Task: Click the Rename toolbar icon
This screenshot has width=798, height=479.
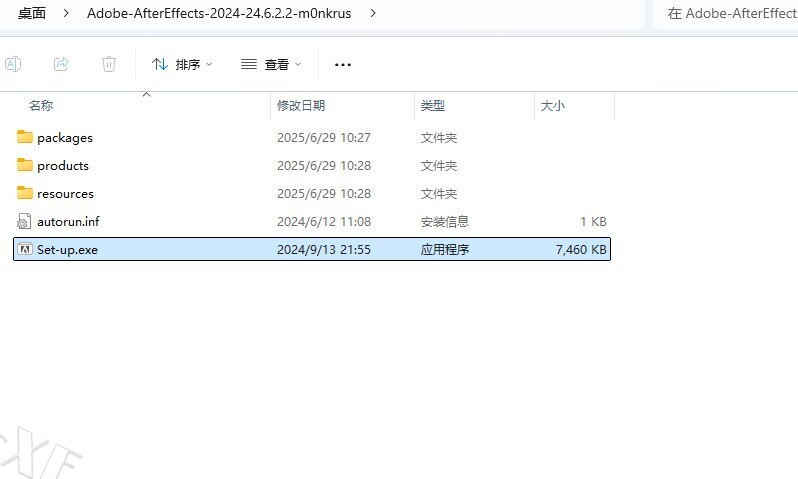Action: 13,64
